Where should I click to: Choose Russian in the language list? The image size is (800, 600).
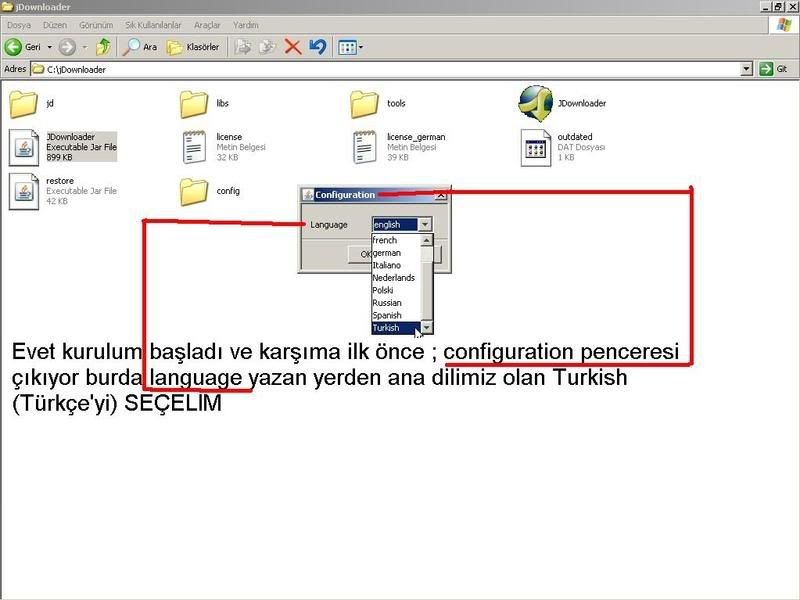(x=396, y=303)
